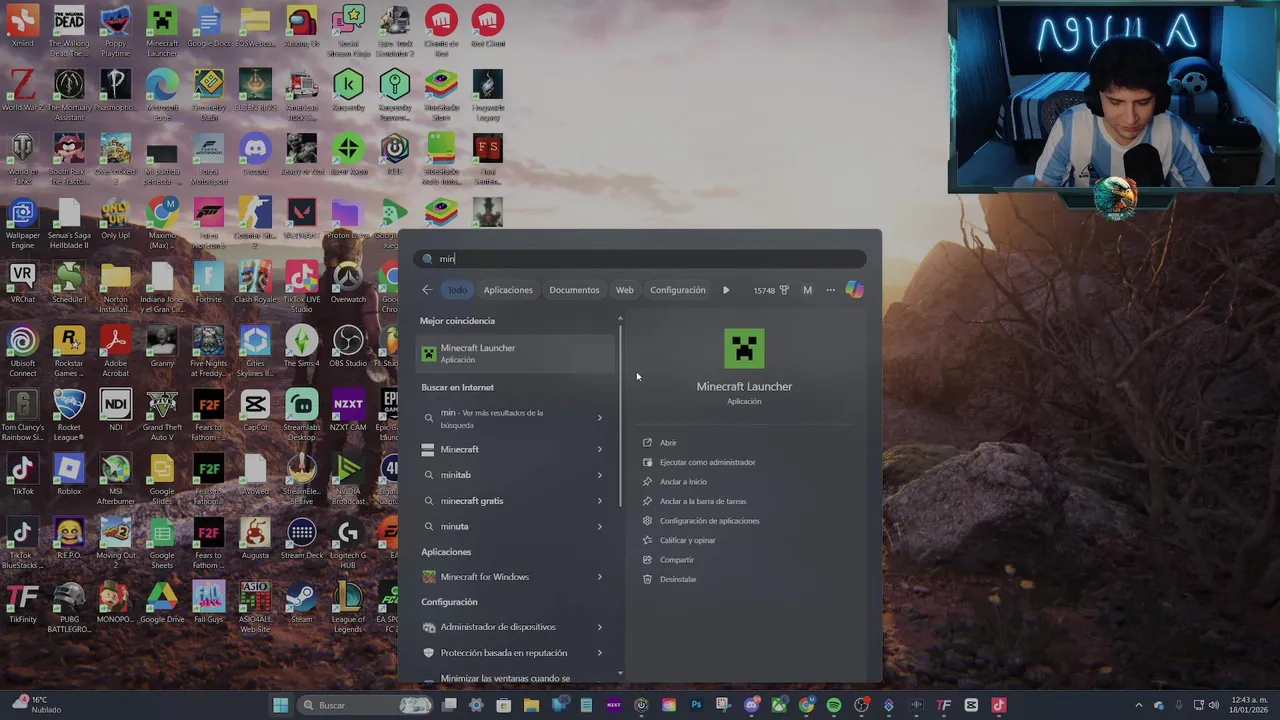The width and height of the screenshot is (1280, 720).
Task: Switch to the Web filter tab
Action: [624, 290]
